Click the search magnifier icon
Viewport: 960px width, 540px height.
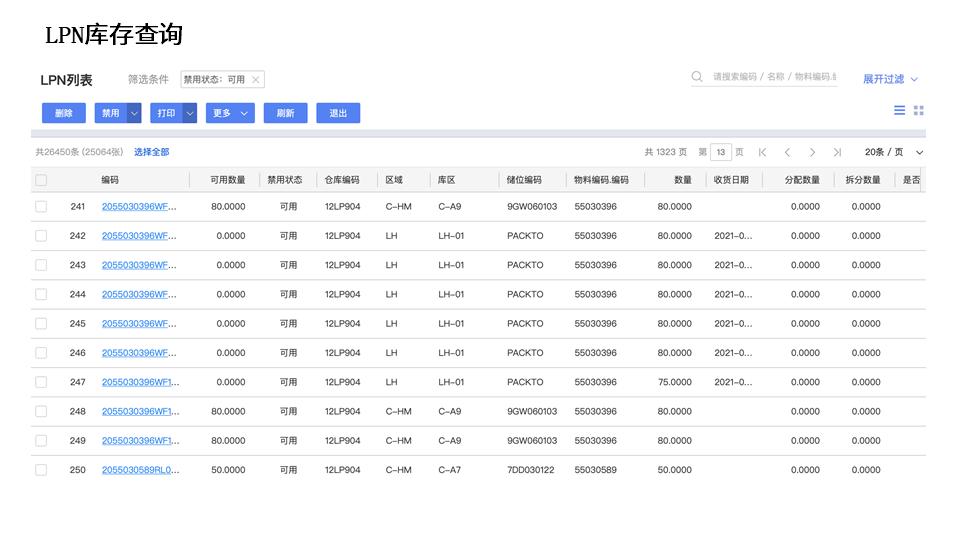coord(697,77)
